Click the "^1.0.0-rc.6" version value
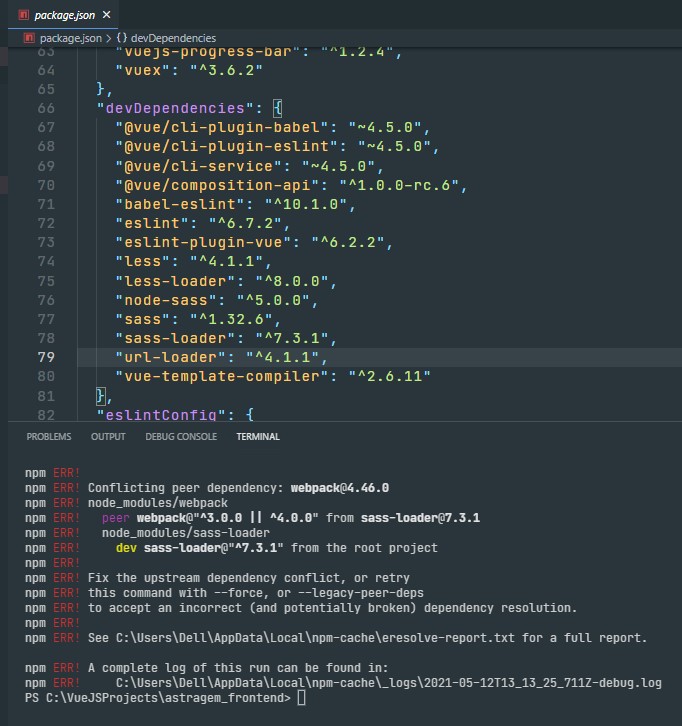 pyautogui.click(x=399, y=185)
